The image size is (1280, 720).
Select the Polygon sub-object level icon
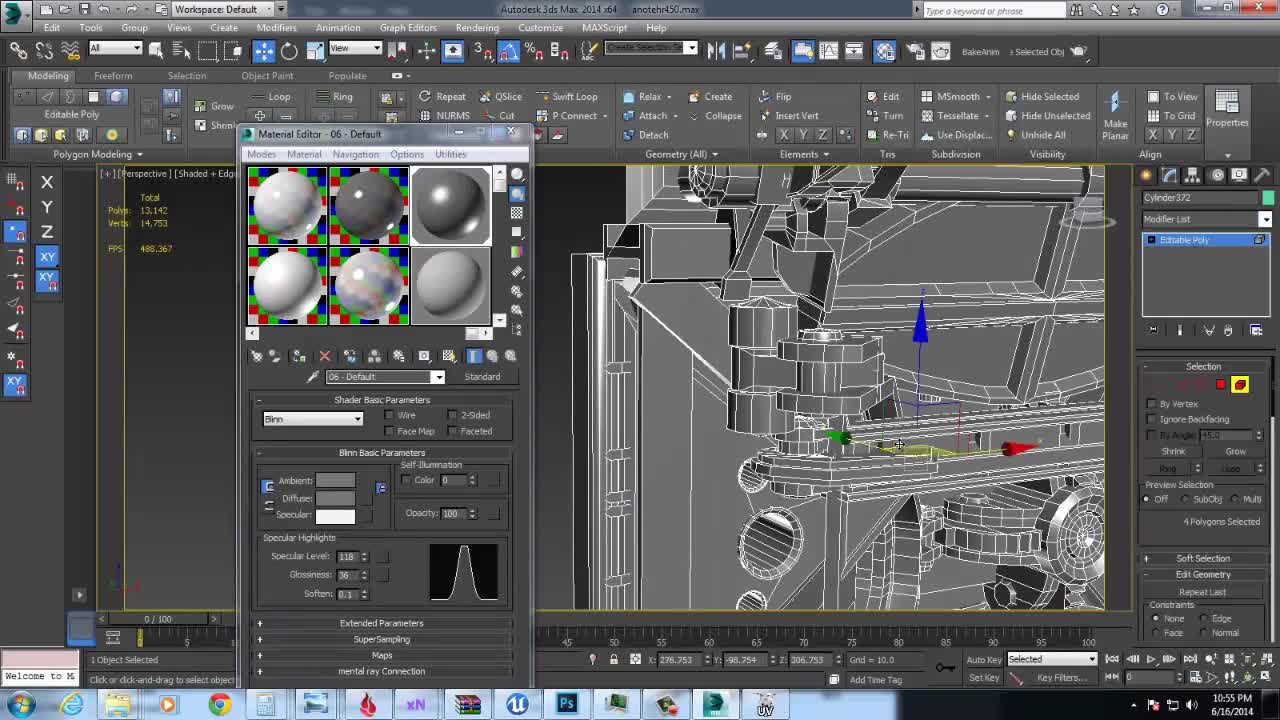[1220, 385]
